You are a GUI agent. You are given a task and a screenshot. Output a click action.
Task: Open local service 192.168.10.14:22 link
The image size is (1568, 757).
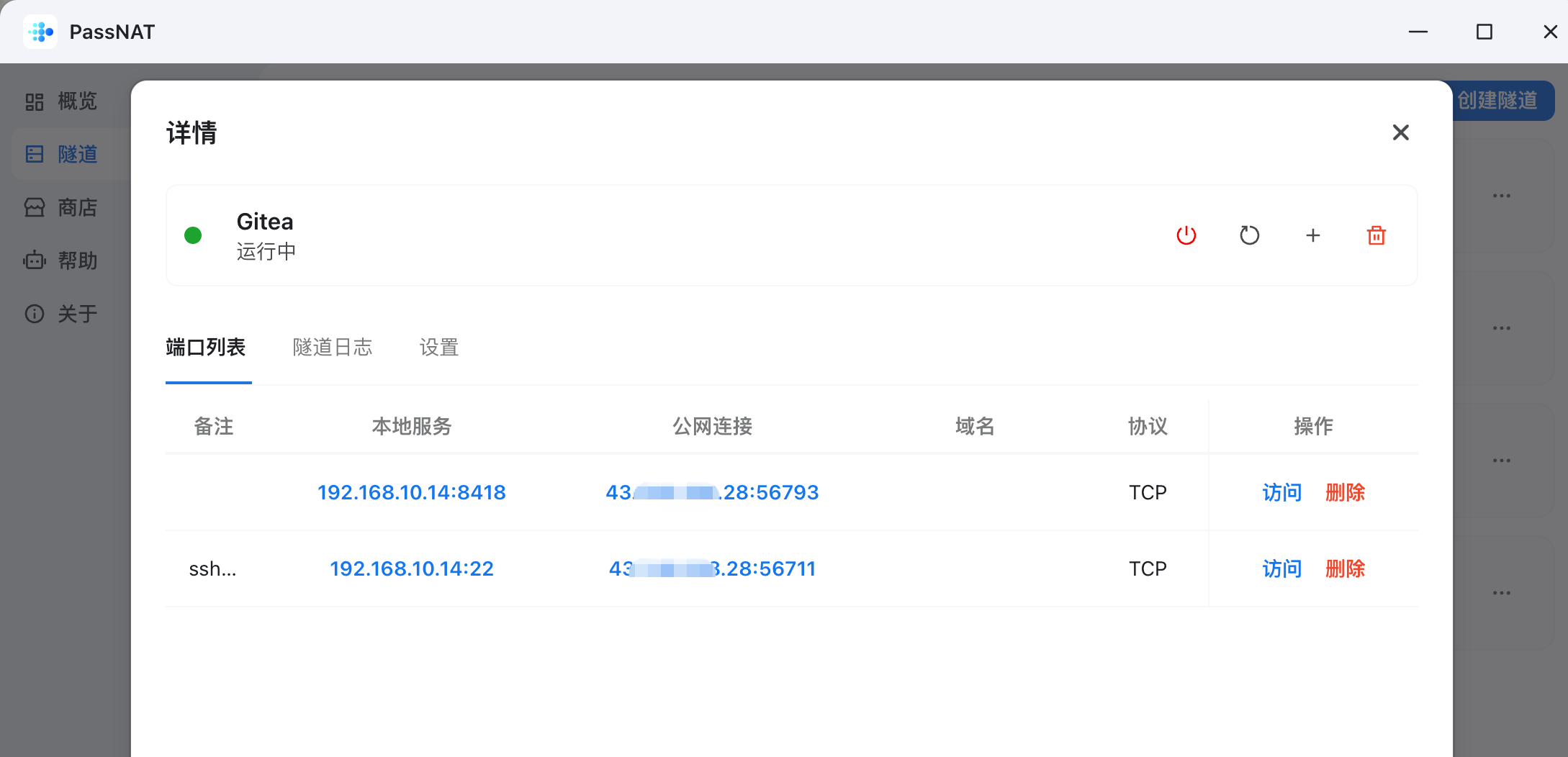point(411,568)
